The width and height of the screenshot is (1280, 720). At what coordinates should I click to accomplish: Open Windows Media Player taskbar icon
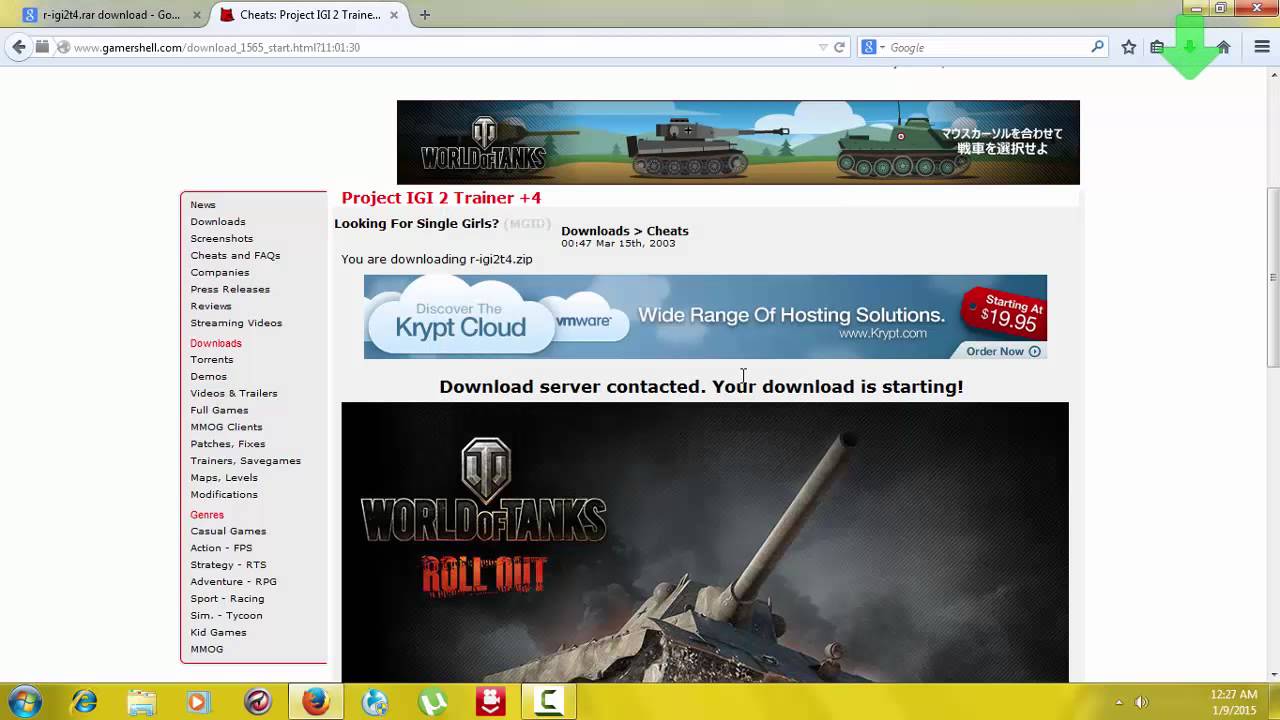point(197,702)
